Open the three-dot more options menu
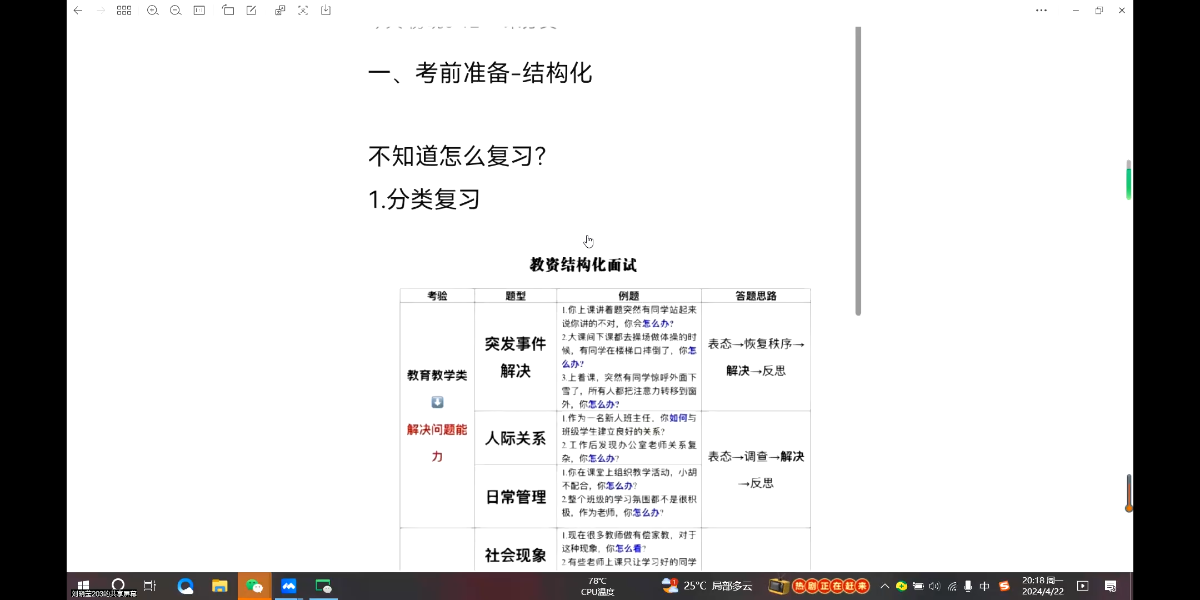Screen dimensions: 1200x600 click(1041, 10)
